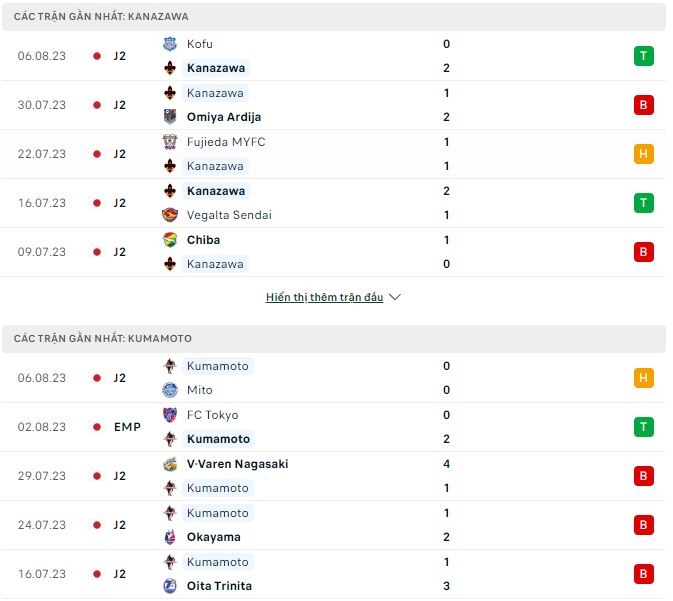
Task: Click the Oita Trinita team name
Action: pyautogui.click(x=219, y=586)
